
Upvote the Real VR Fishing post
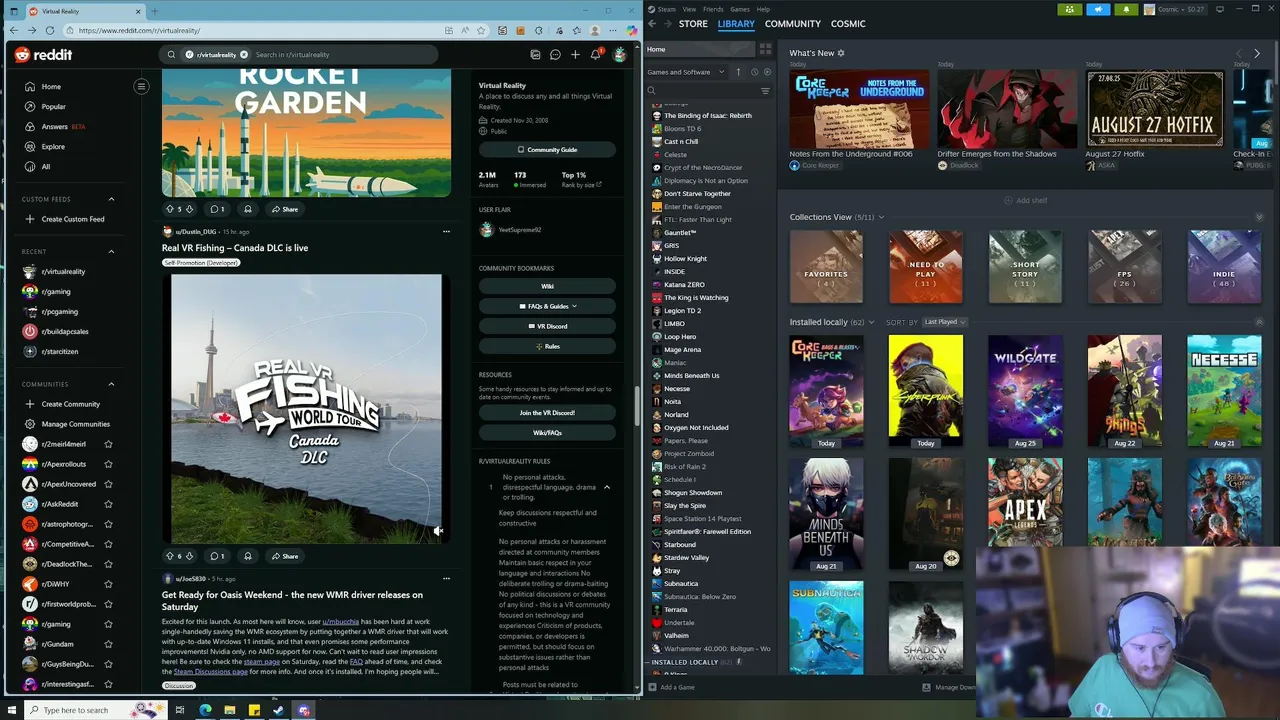(170, 556)
